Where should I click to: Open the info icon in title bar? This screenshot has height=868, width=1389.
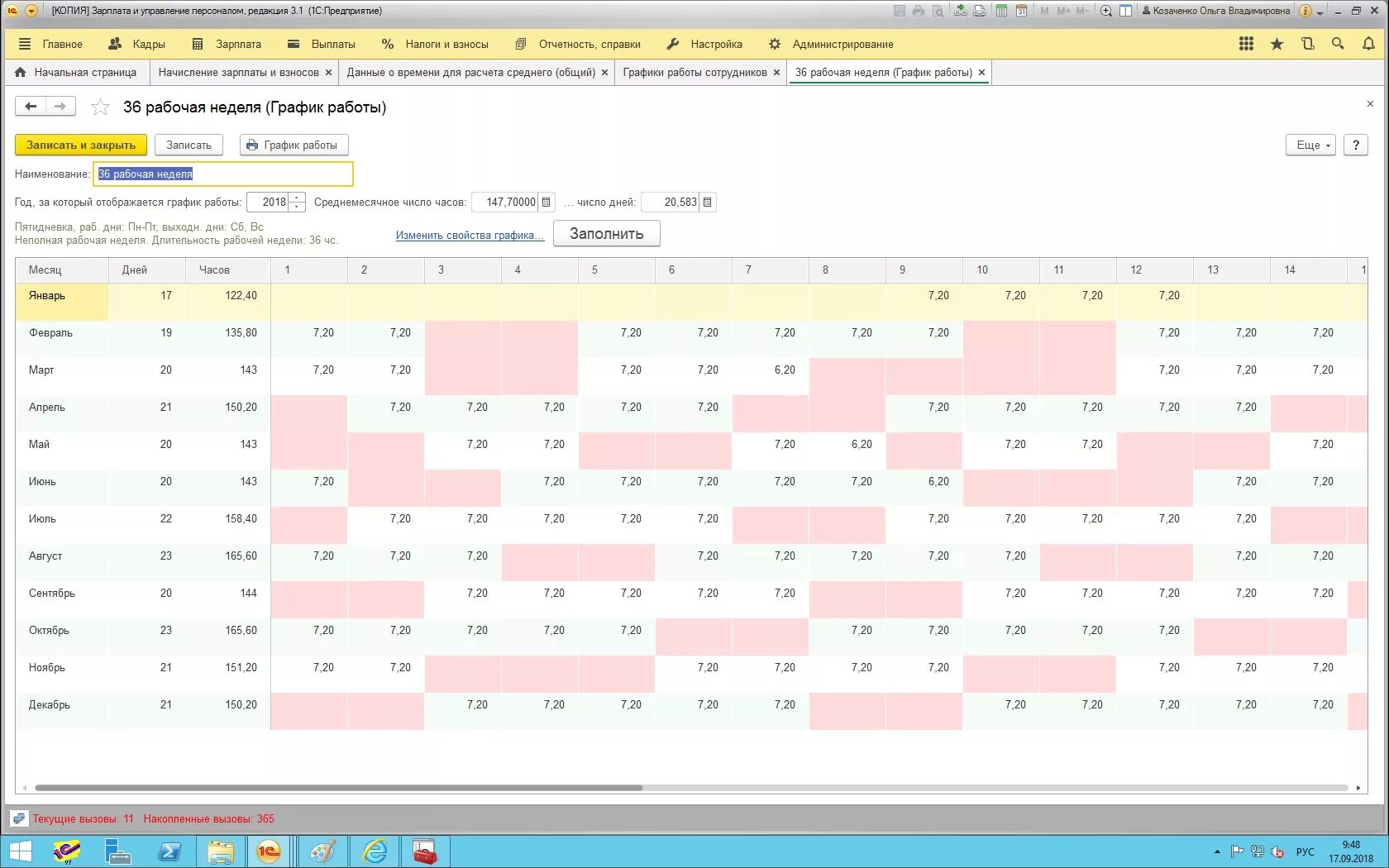(1305, 11)
